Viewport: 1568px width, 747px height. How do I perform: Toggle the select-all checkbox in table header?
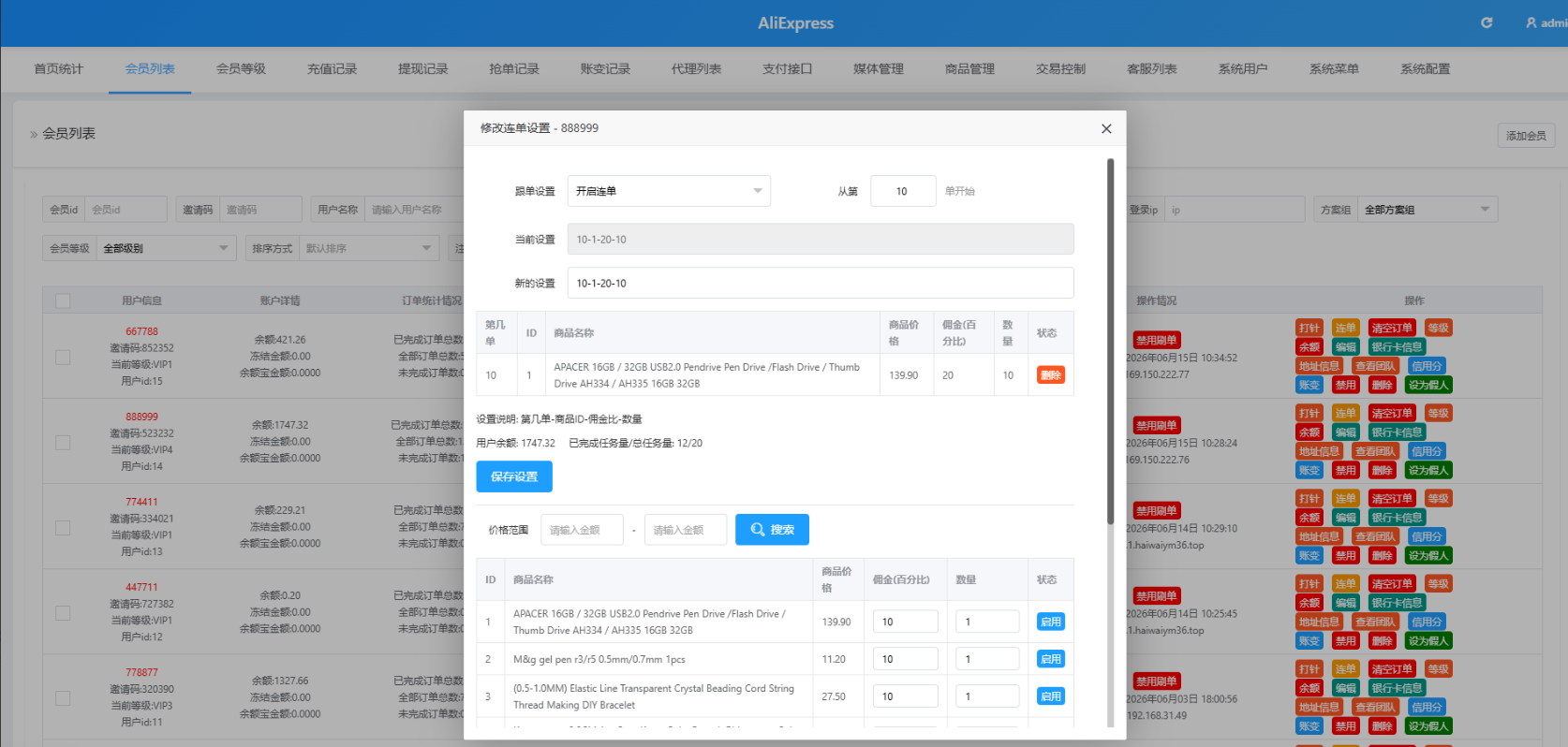(x=63, y=301)
